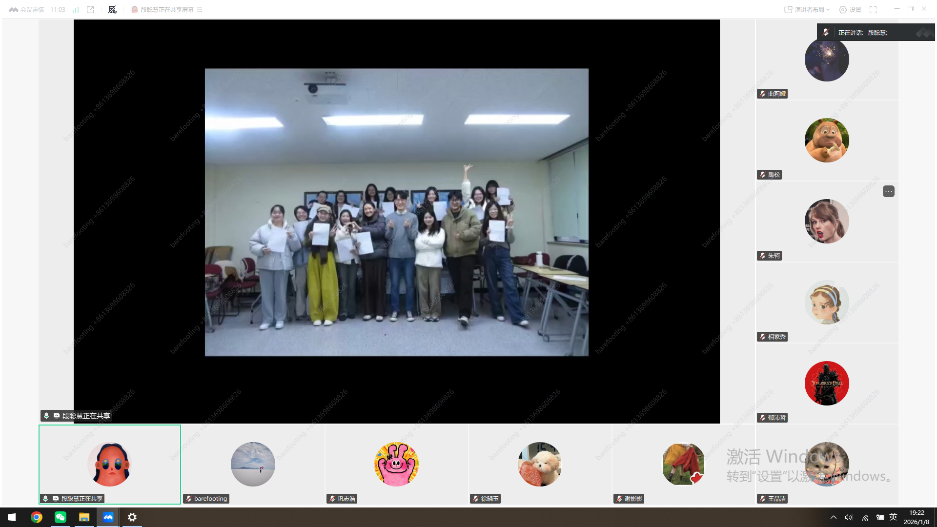The height and width of the screenshot is (527, 937).
Task: Click the red circular avatar in right panel
Action: [826, 383]
